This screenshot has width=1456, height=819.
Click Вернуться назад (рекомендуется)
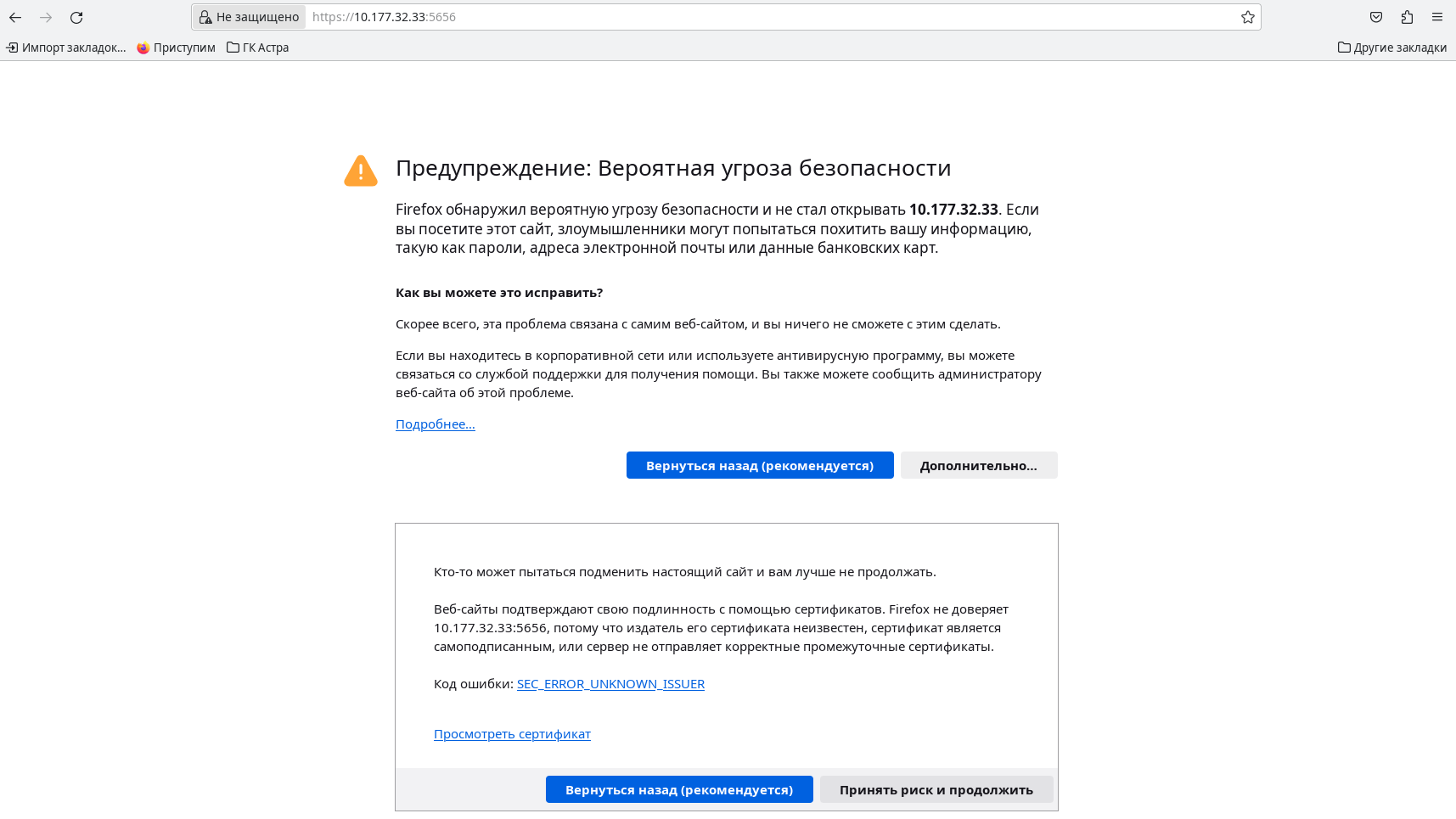point(760,465)
